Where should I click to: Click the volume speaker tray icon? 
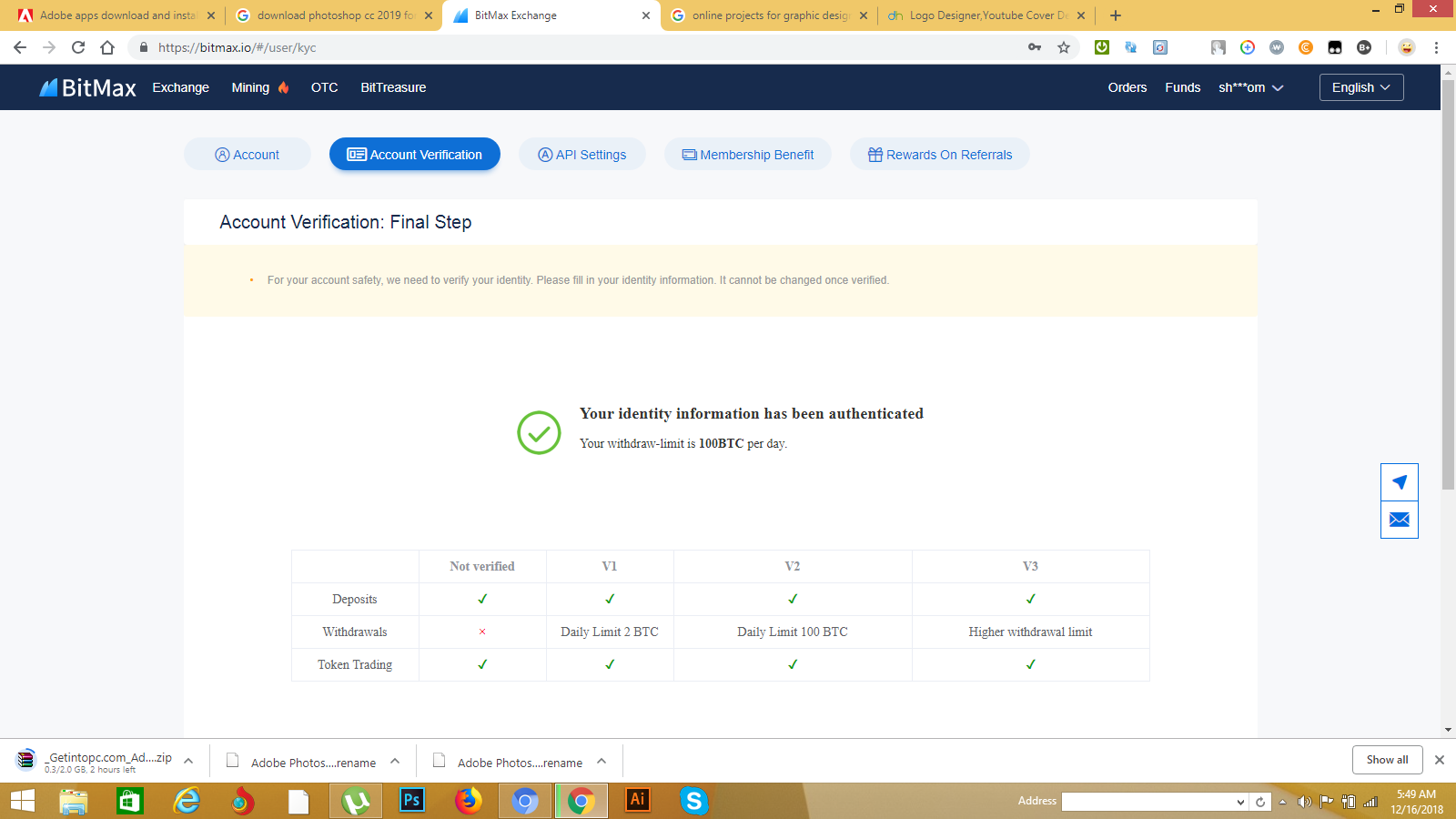tap(1304, 802)
